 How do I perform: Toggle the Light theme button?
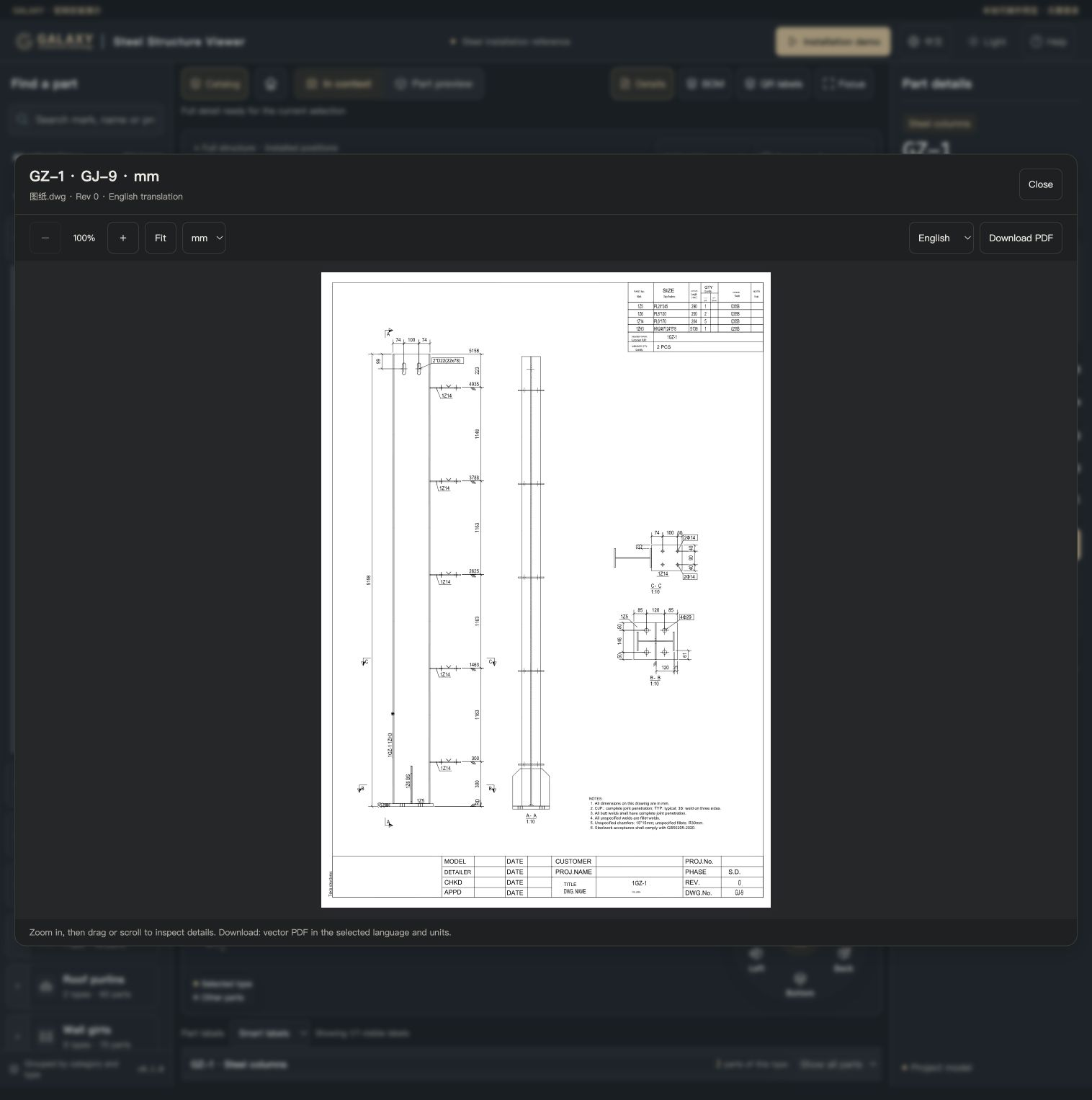(x=987, y=42)
